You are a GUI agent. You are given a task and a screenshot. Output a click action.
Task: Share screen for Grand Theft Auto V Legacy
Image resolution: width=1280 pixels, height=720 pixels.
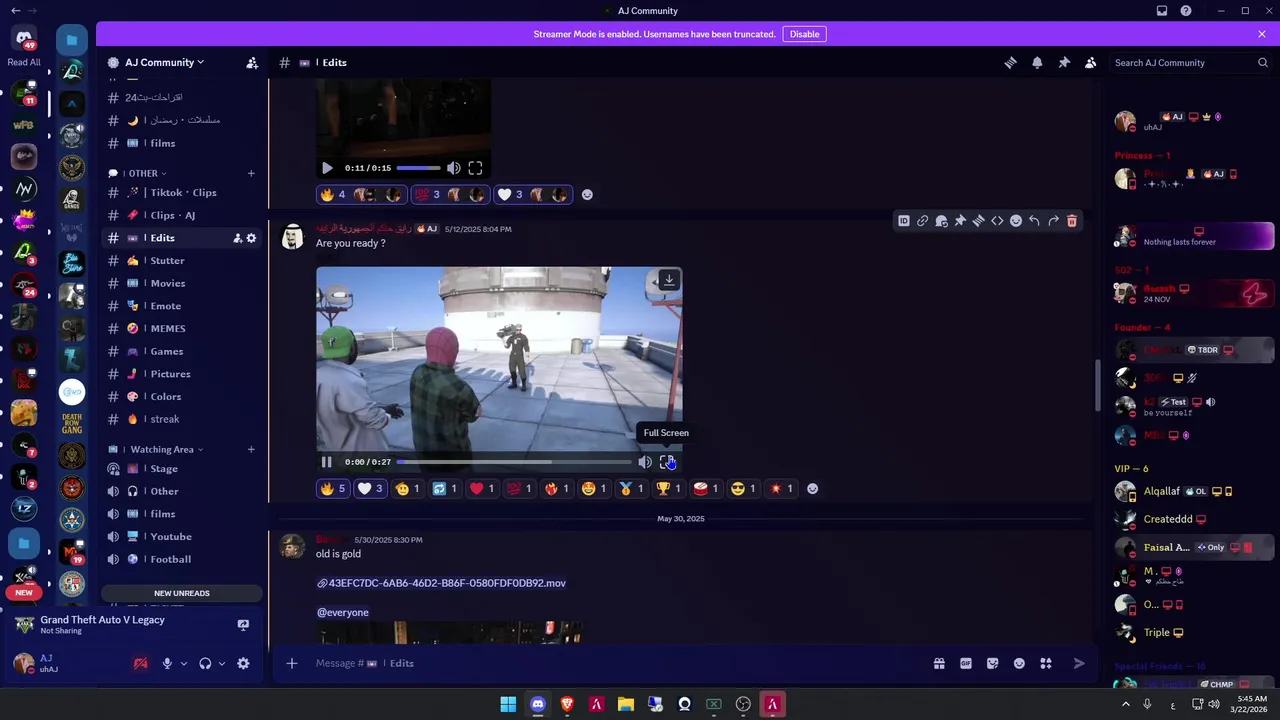coord(243,625)
